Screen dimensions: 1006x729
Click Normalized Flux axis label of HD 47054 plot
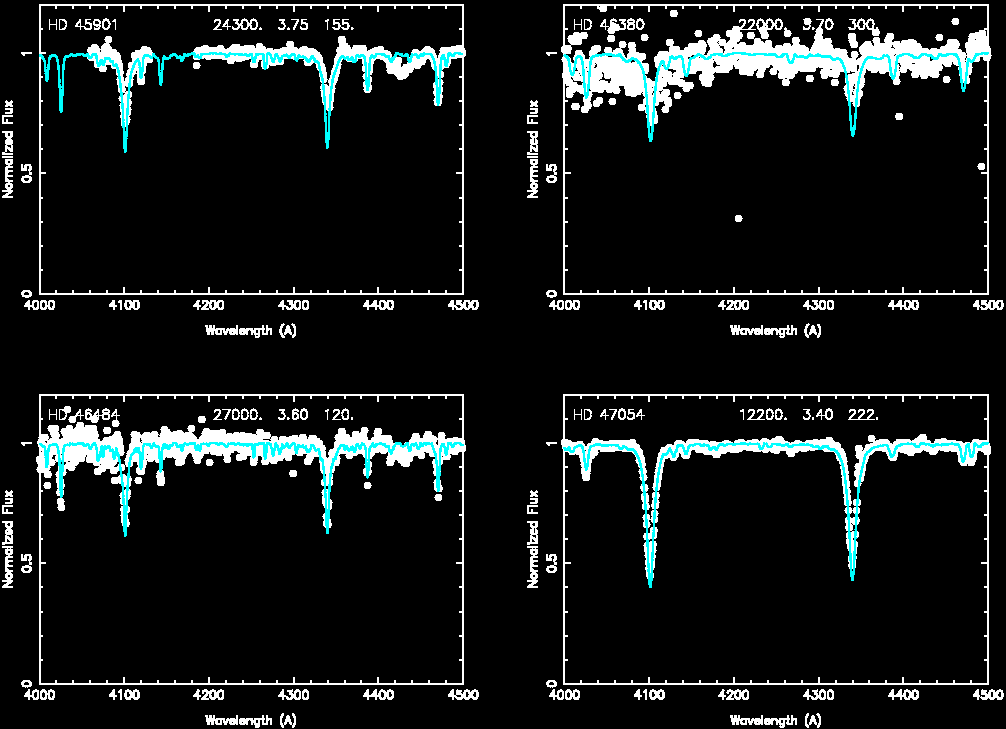[x=533, y=538]
